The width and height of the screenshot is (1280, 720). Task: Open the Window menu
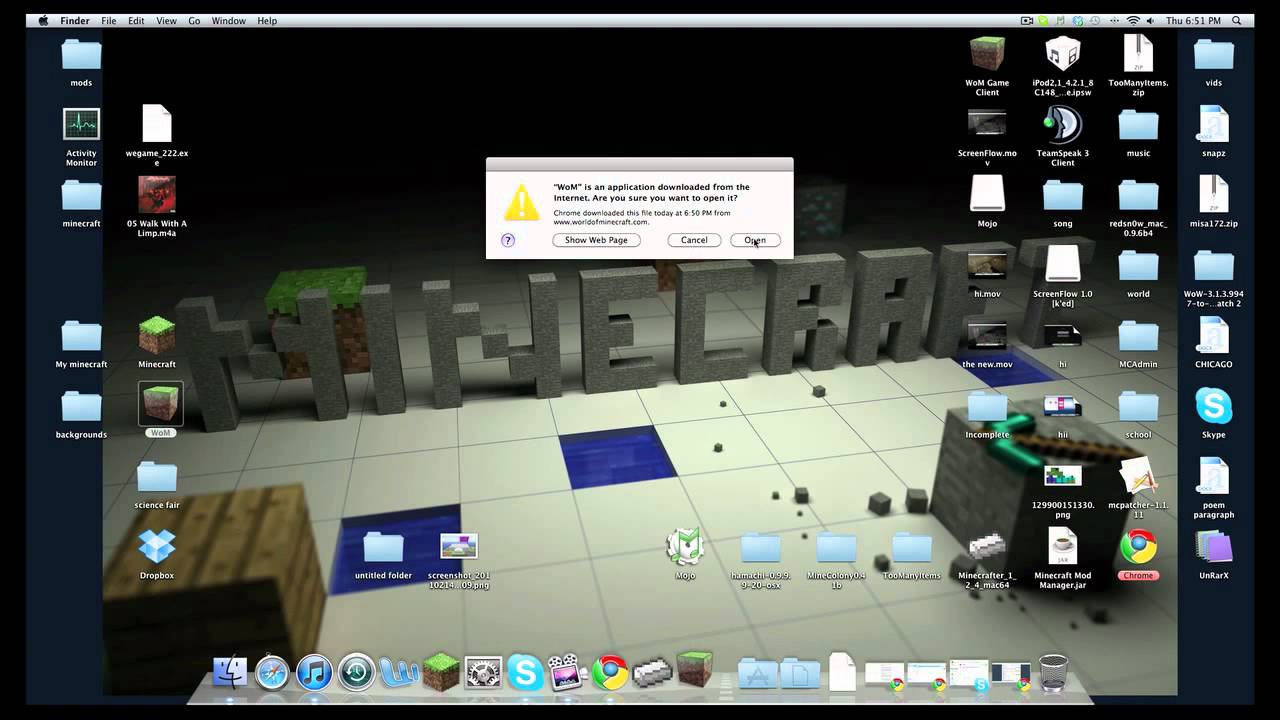229,20
